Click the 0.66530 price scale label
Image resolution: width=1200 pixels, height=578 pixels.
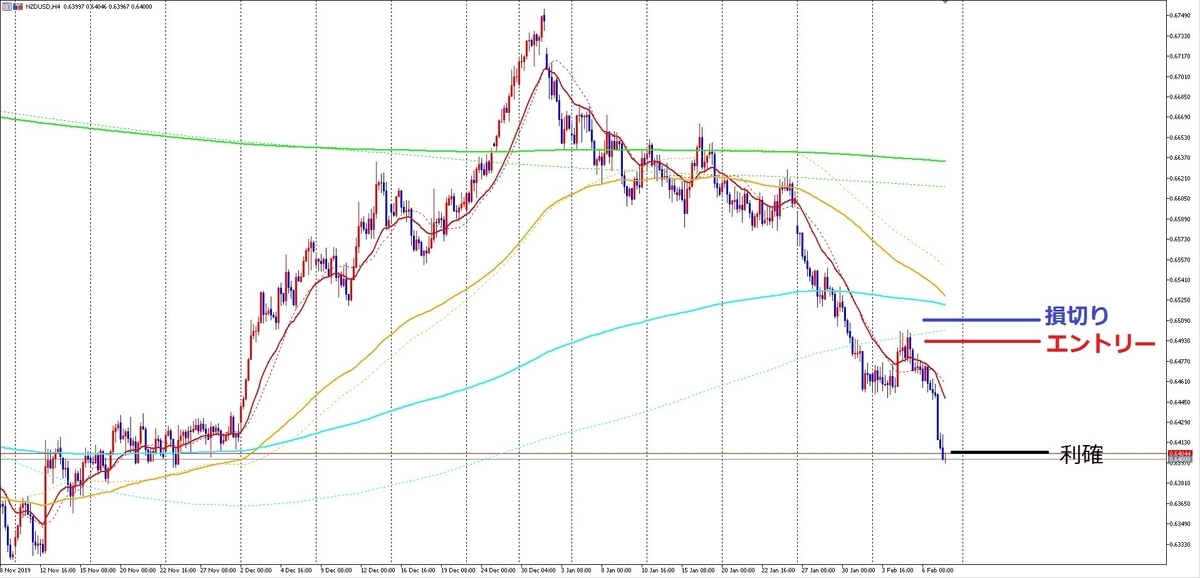tap(1180, 137)
